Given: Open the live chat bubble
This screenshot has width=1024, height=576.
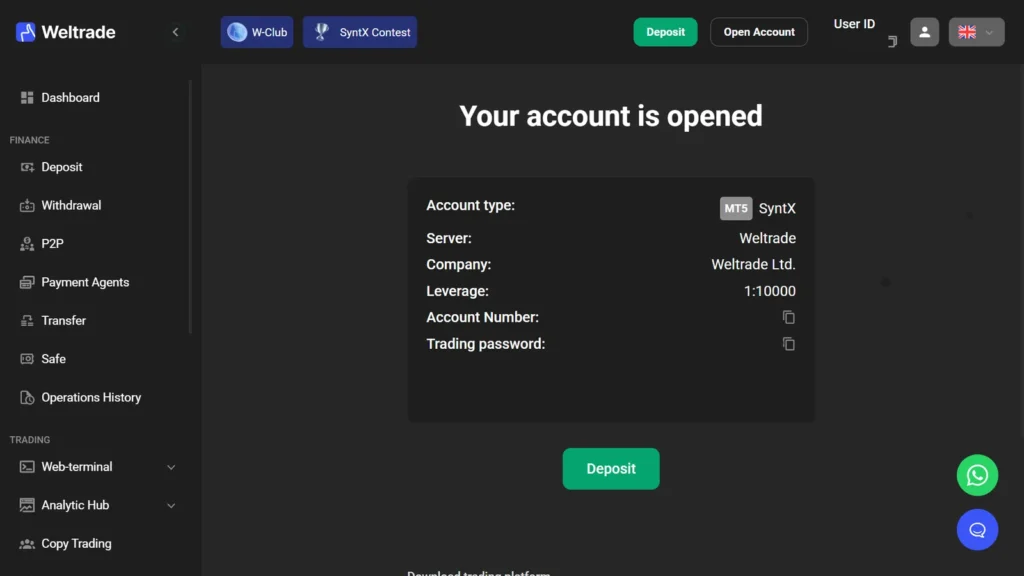Looking at the screenshot, I should (x=977, y=530).
